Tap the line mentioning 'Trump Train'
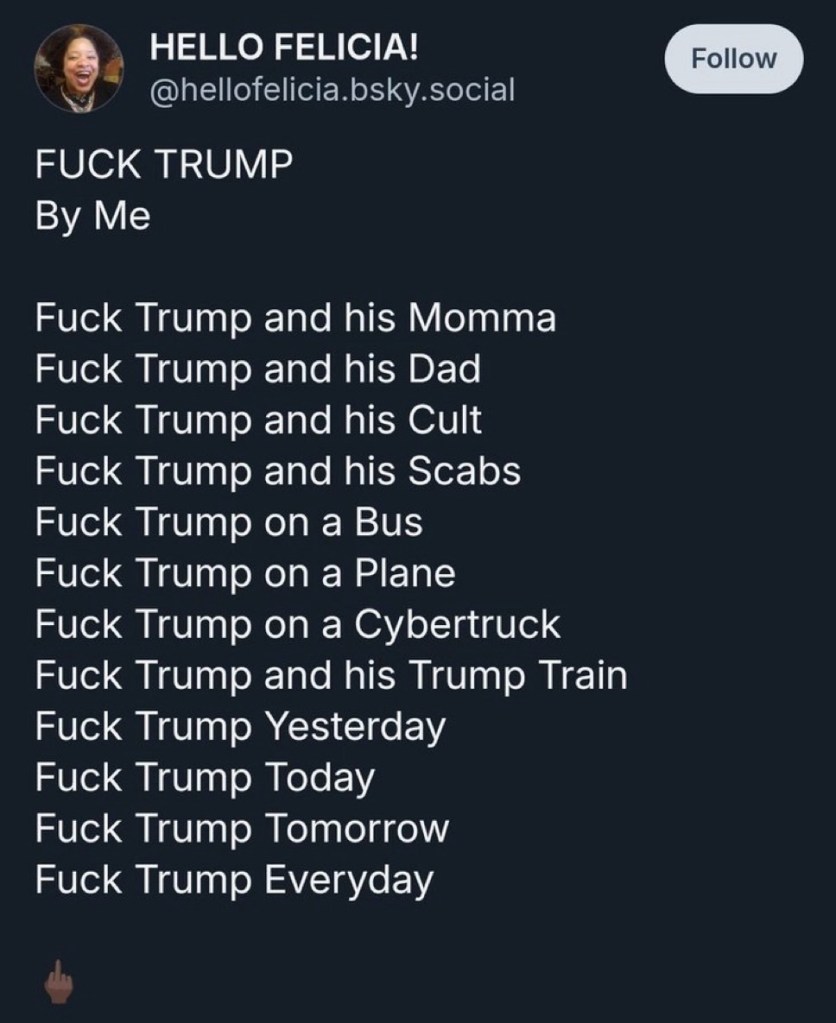Viewport: 836px width, 1023px height. coord(331,676)
